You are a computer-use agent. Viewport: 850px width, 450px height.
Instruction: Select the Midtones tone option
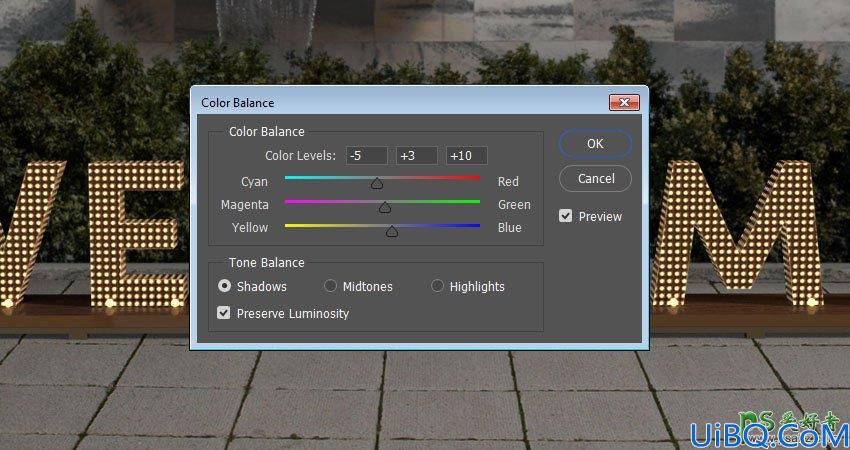330,286
